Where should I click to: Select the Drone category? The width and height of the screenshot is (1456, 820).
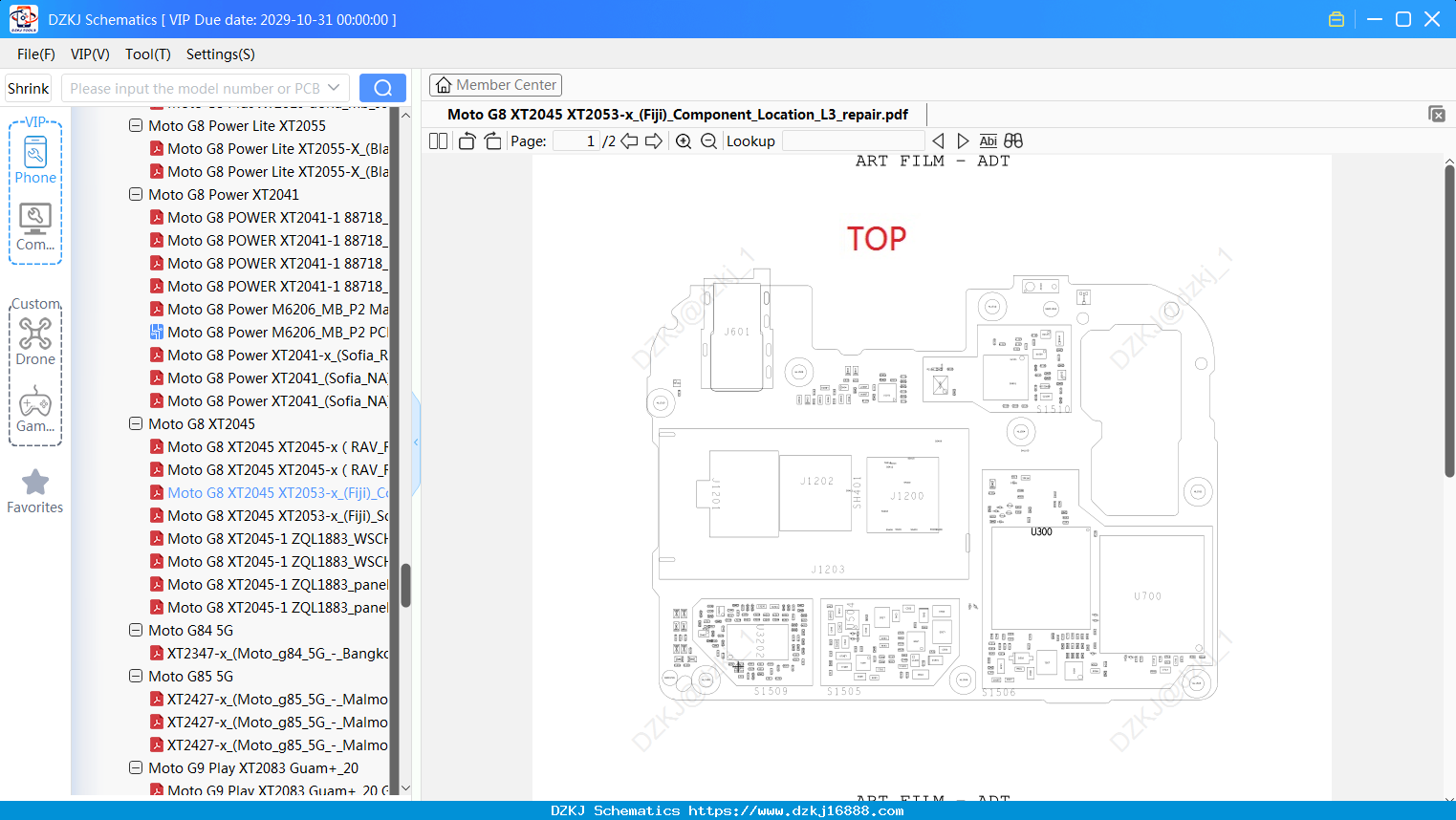point(35,341)
